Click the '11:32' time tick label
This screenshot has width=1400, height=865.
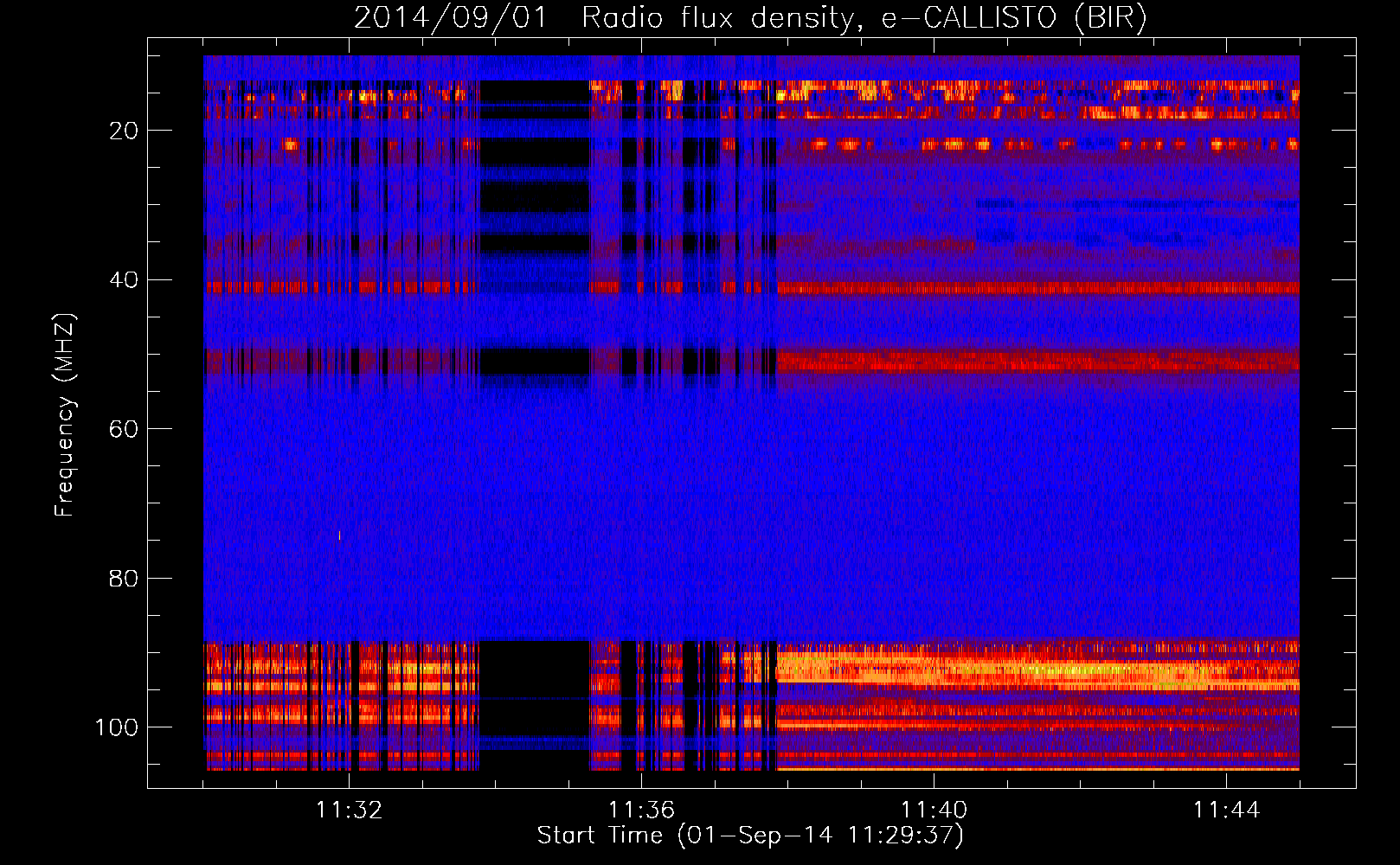pyautogui.click(x=349, y=811)
